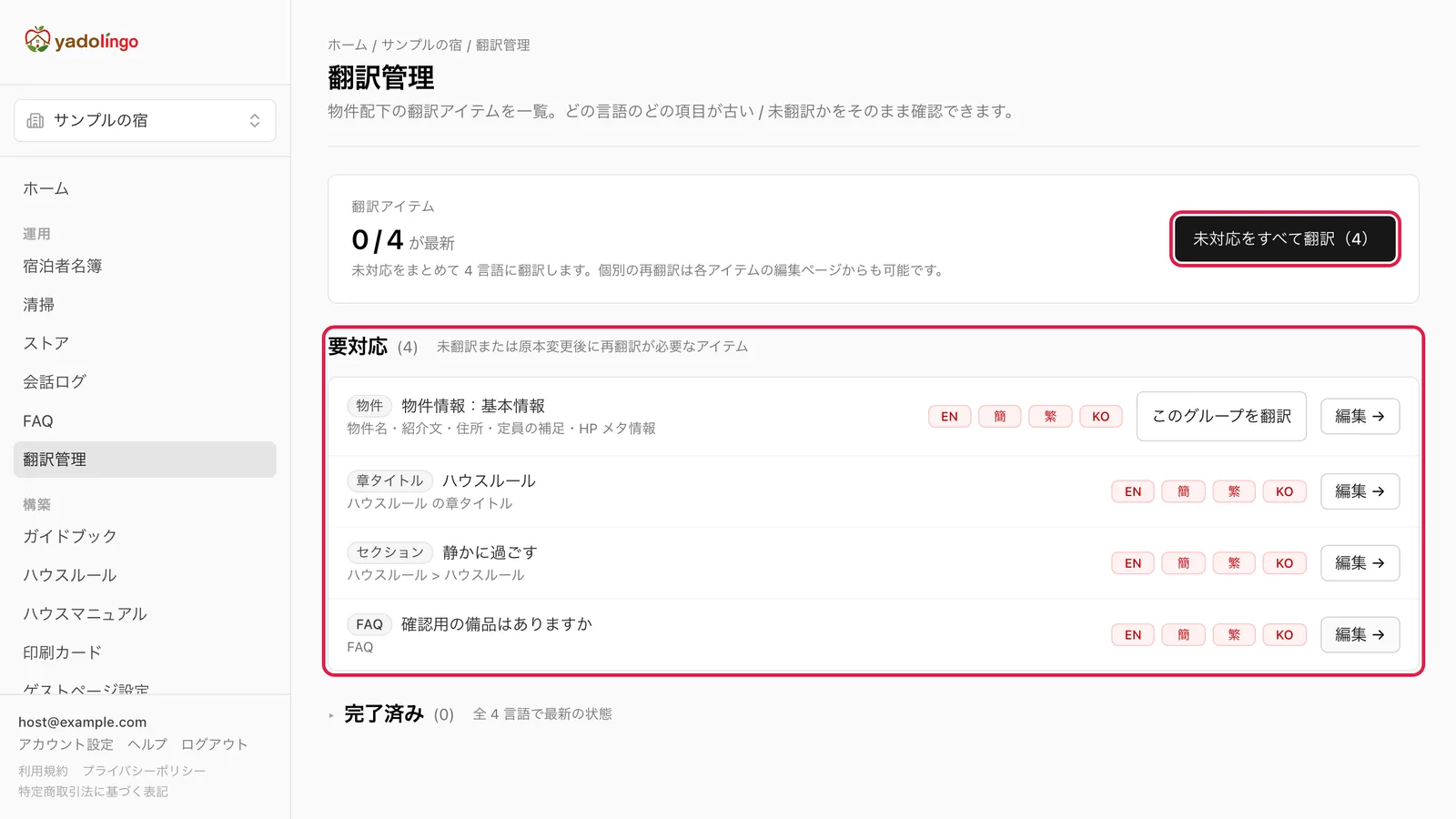Open 清掃 in the sidebar
This screenshot has width=1456, height=819.
(x=39, y=305)
